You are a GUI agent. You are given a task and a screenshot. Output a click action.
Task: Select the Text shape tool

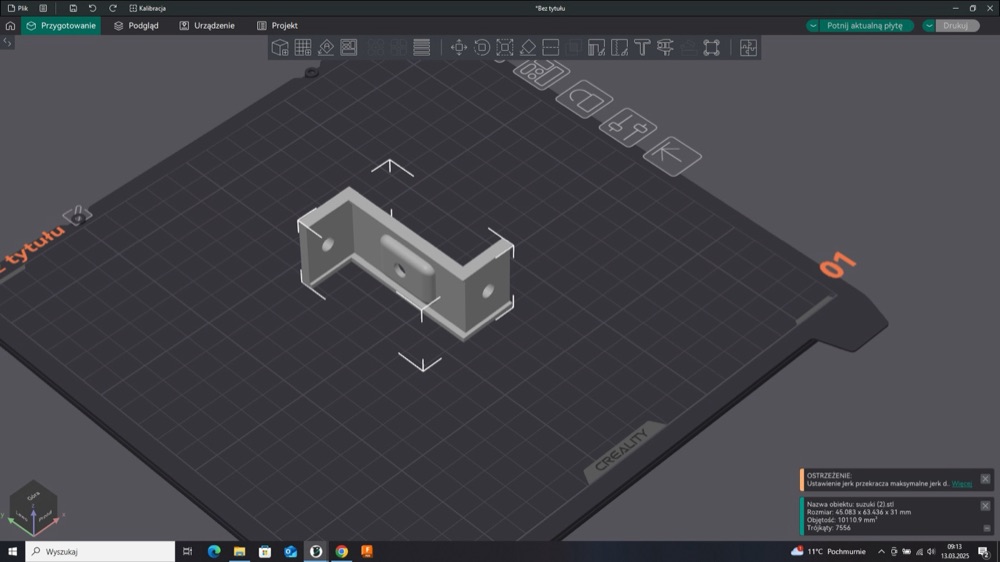[x=642, y=47]
